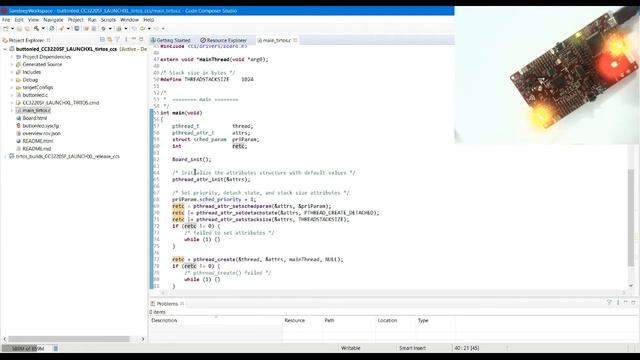This screenshot has width=640, height=360.
Task: Collapse the buttonled_CC3220SF_LAUNCHXL project node
Action: click(x=5, y=49)
